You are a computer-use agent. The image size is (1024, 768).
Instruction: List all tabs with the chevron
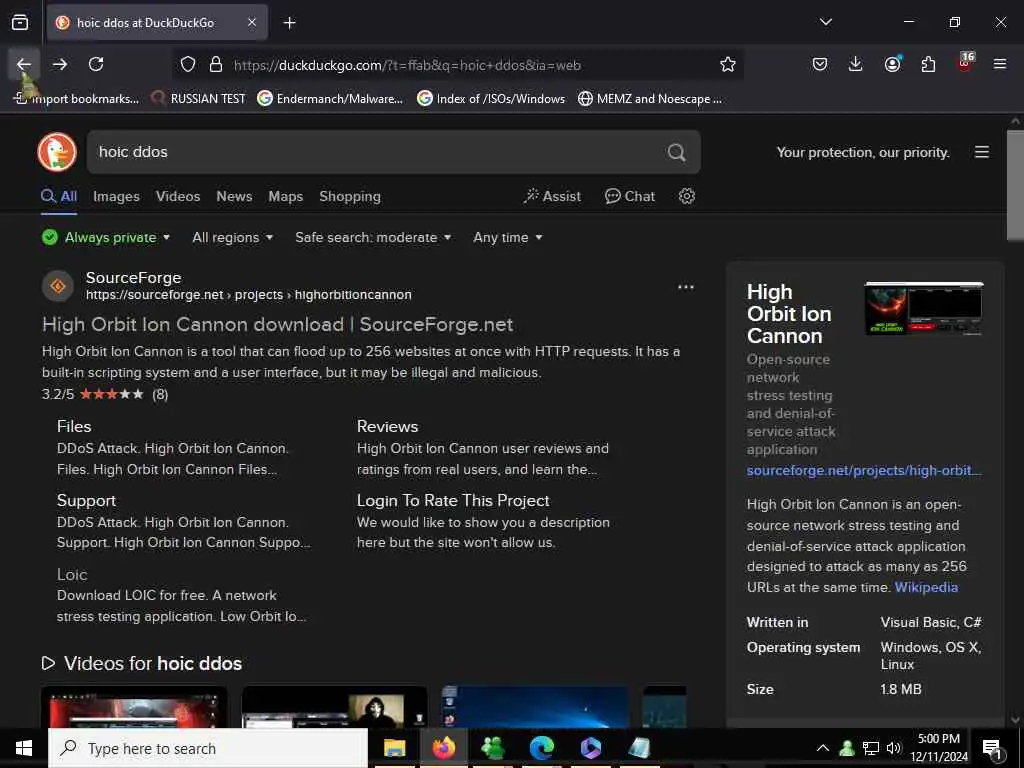pos(826,22)
